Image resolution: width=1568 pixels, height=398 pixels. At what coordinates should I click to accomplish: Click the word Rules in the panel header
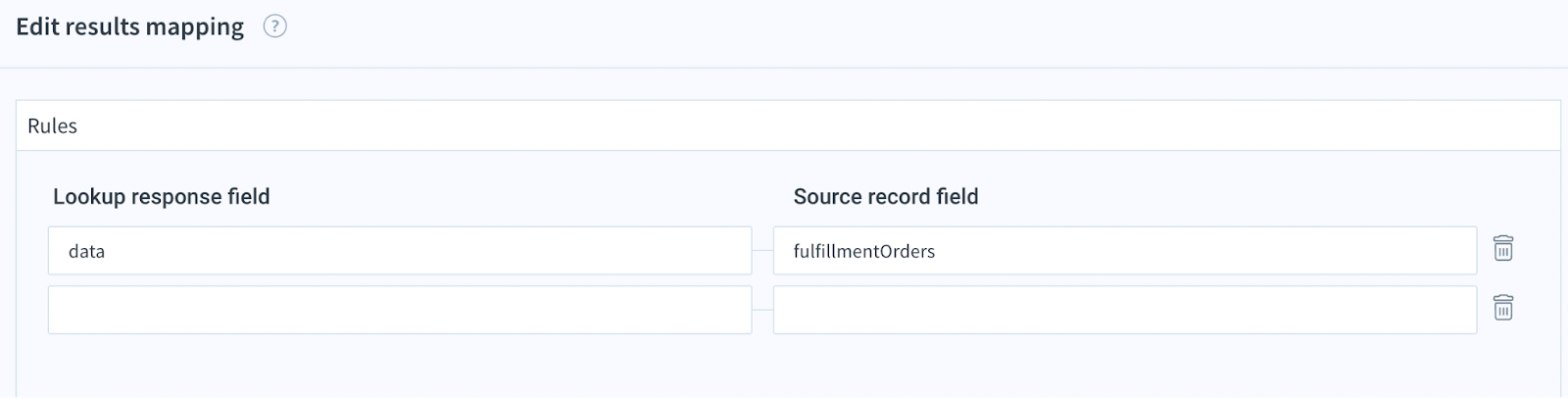53,125
